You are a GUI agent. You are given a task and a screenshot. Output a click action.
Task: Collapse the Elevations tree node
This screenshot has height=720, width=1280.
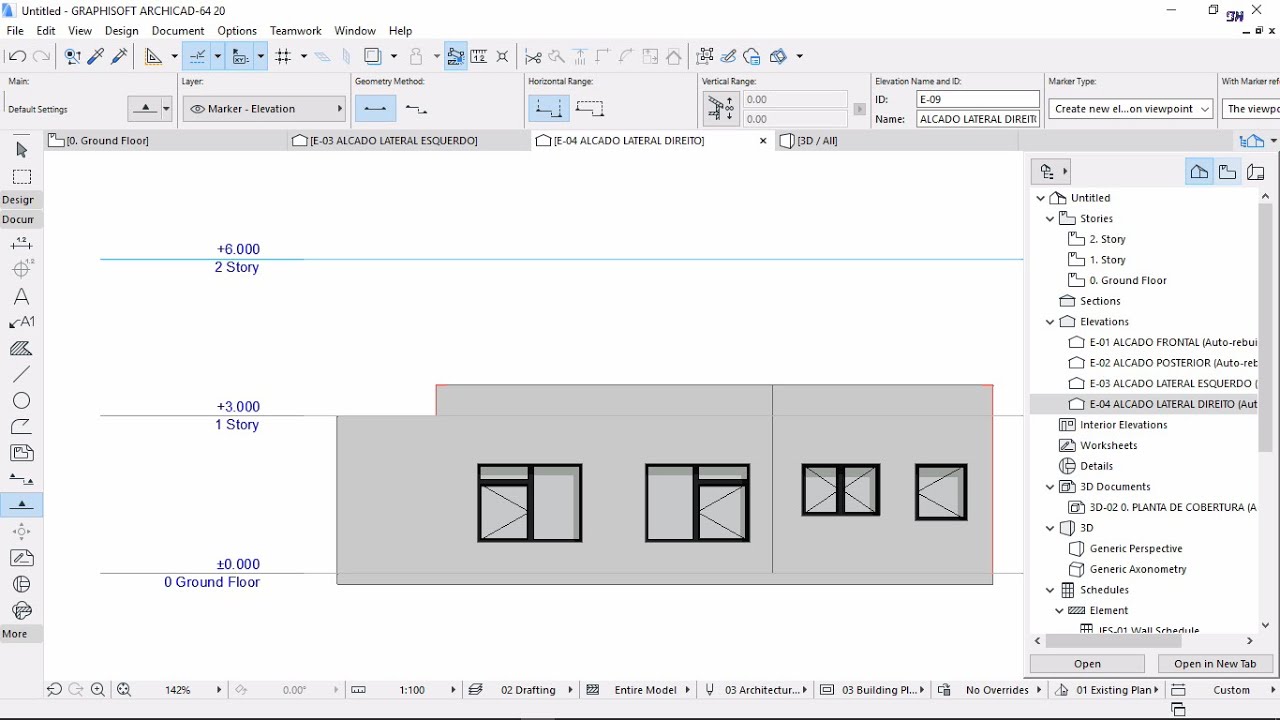(1050, 322)
